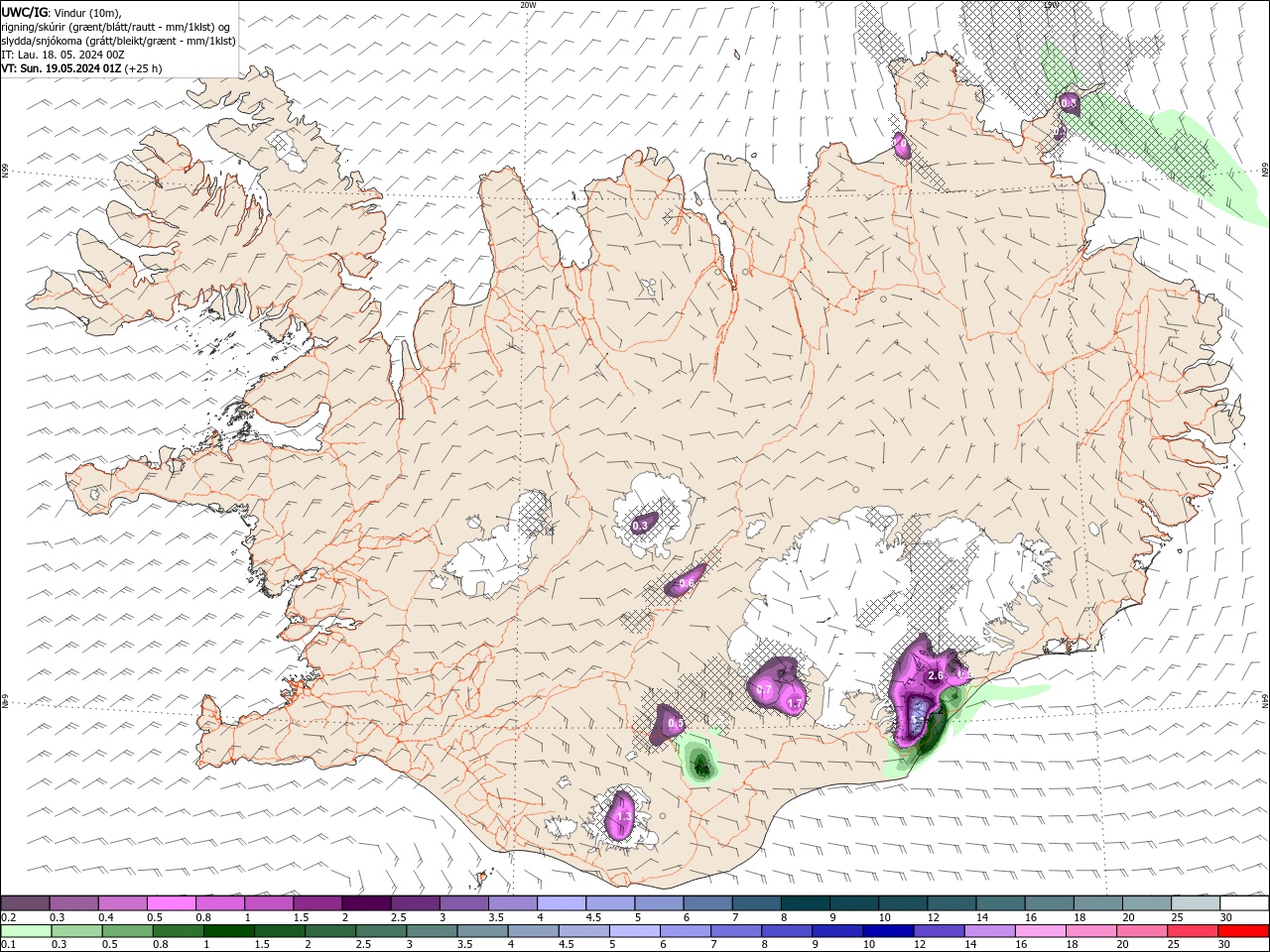Pick upper legend swatch between 8 and 9

804,903
